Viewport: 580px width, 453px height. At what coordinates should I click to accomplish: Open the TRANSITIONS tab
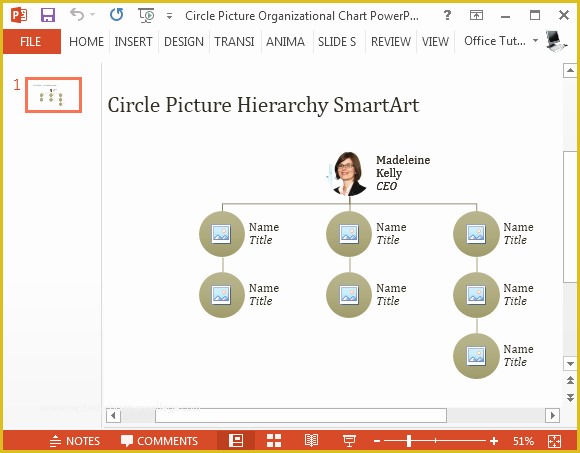(234, 42)
